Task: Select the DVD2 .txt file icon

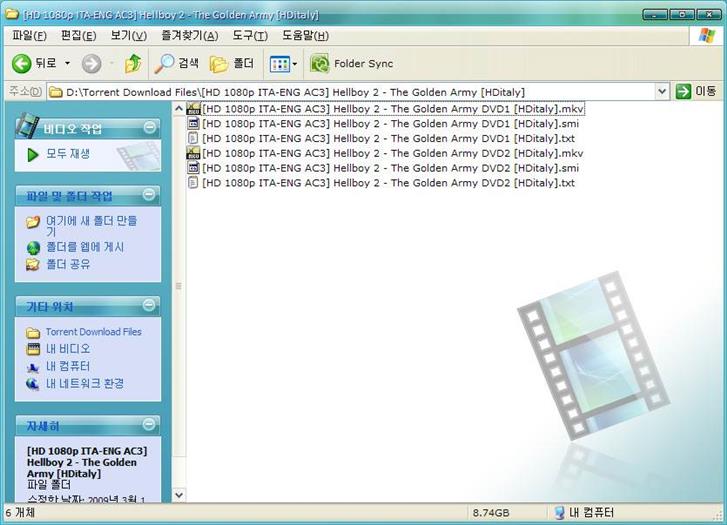Action: point(193,183)
